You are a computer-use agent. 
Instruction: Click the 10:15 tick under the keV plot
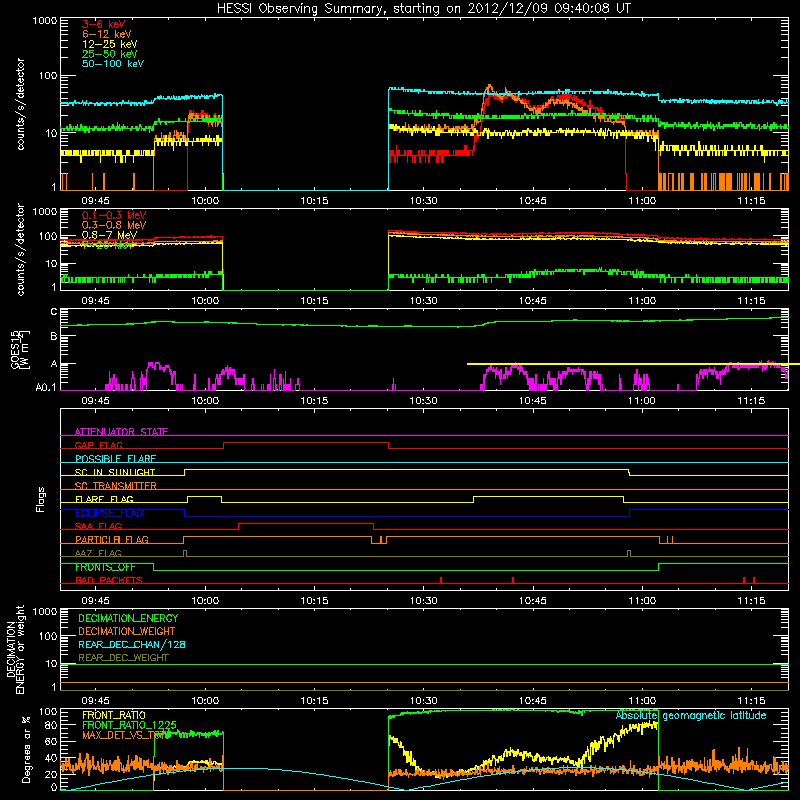pyautogui.click(x=314, y=201)
